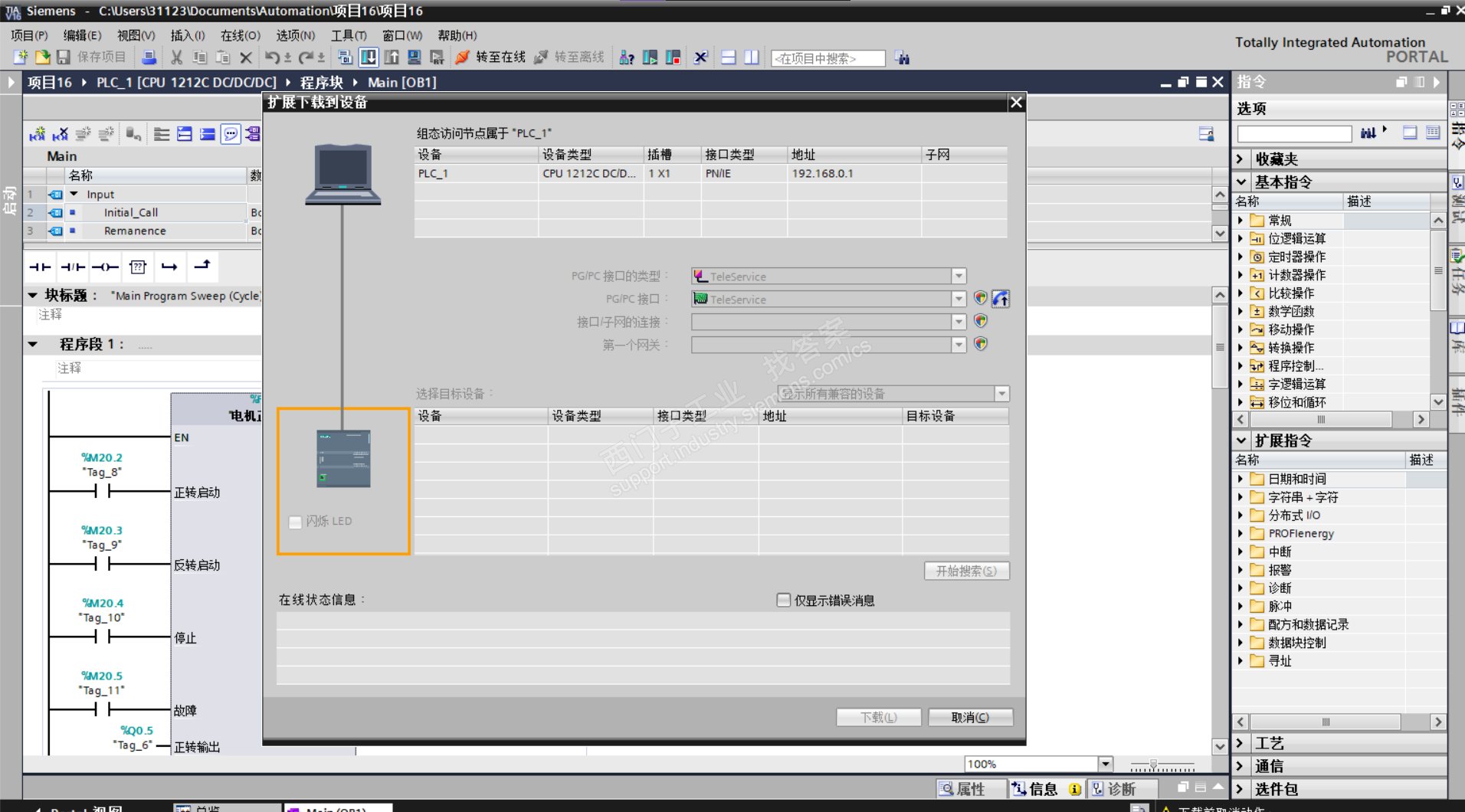
Task: Stop the CPU from the toolbar
Action: click(674, 57)
